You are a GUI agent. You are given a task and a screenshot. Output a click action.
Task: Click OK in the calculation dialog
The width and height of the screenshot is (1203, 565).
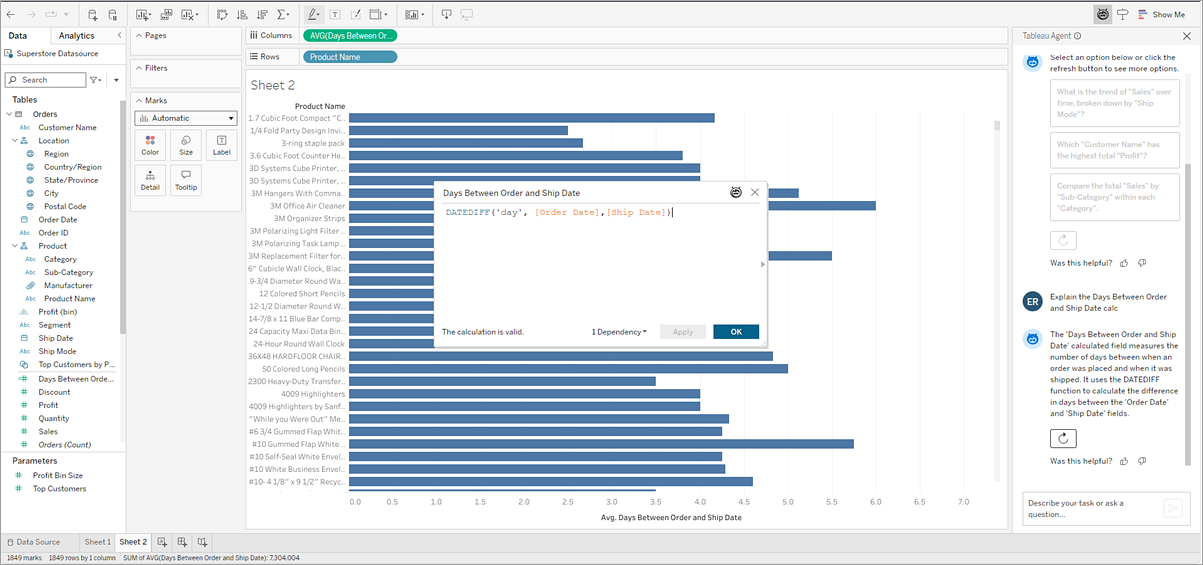(x=736, y=332)
